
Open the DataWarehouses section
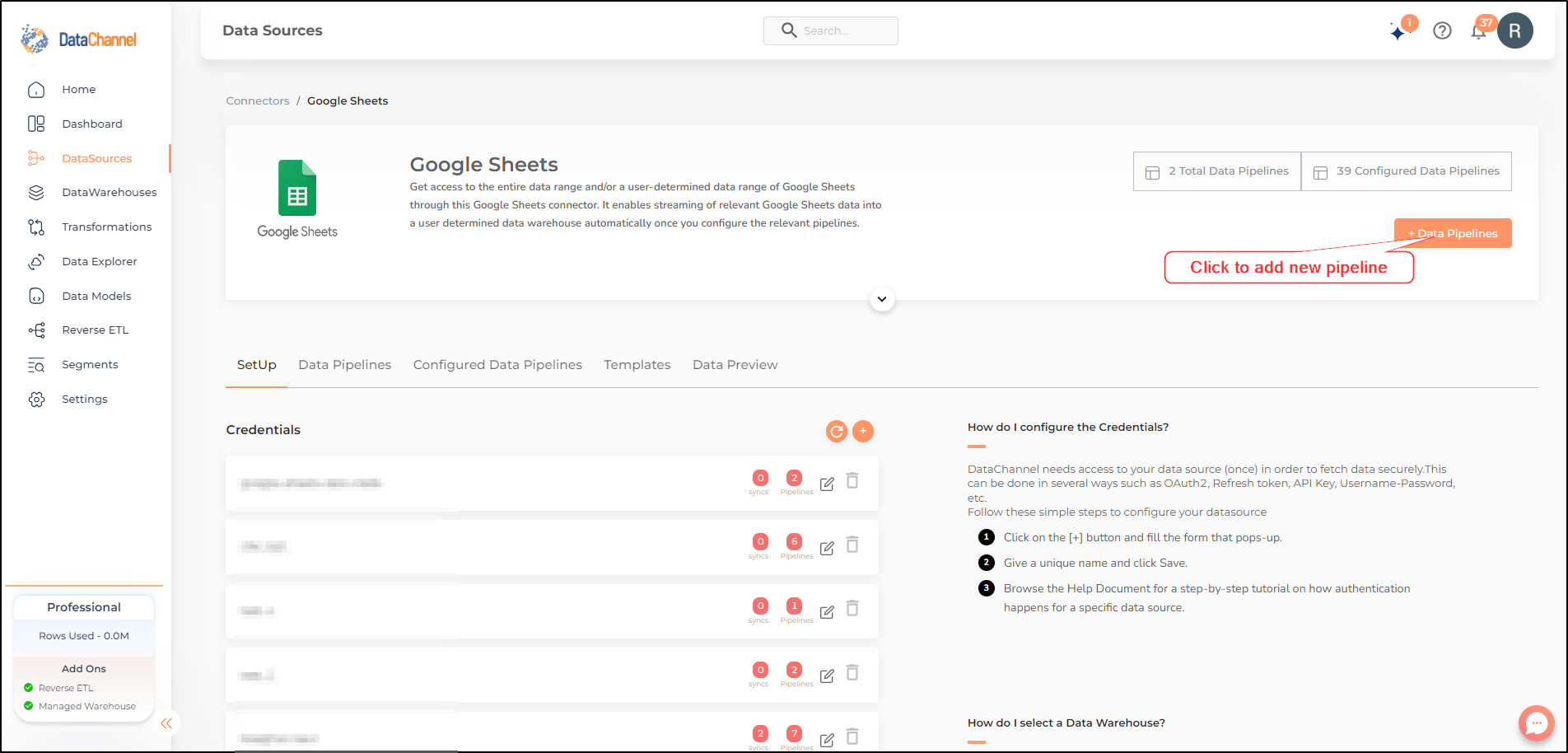pyautogui.click(x=109, y=193)
